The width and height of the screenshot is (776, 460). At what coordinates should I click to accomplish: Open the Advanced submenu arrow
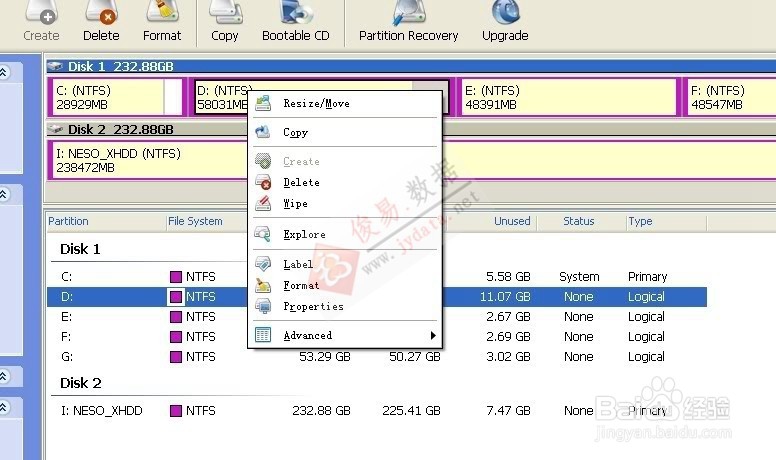[433, 335]
